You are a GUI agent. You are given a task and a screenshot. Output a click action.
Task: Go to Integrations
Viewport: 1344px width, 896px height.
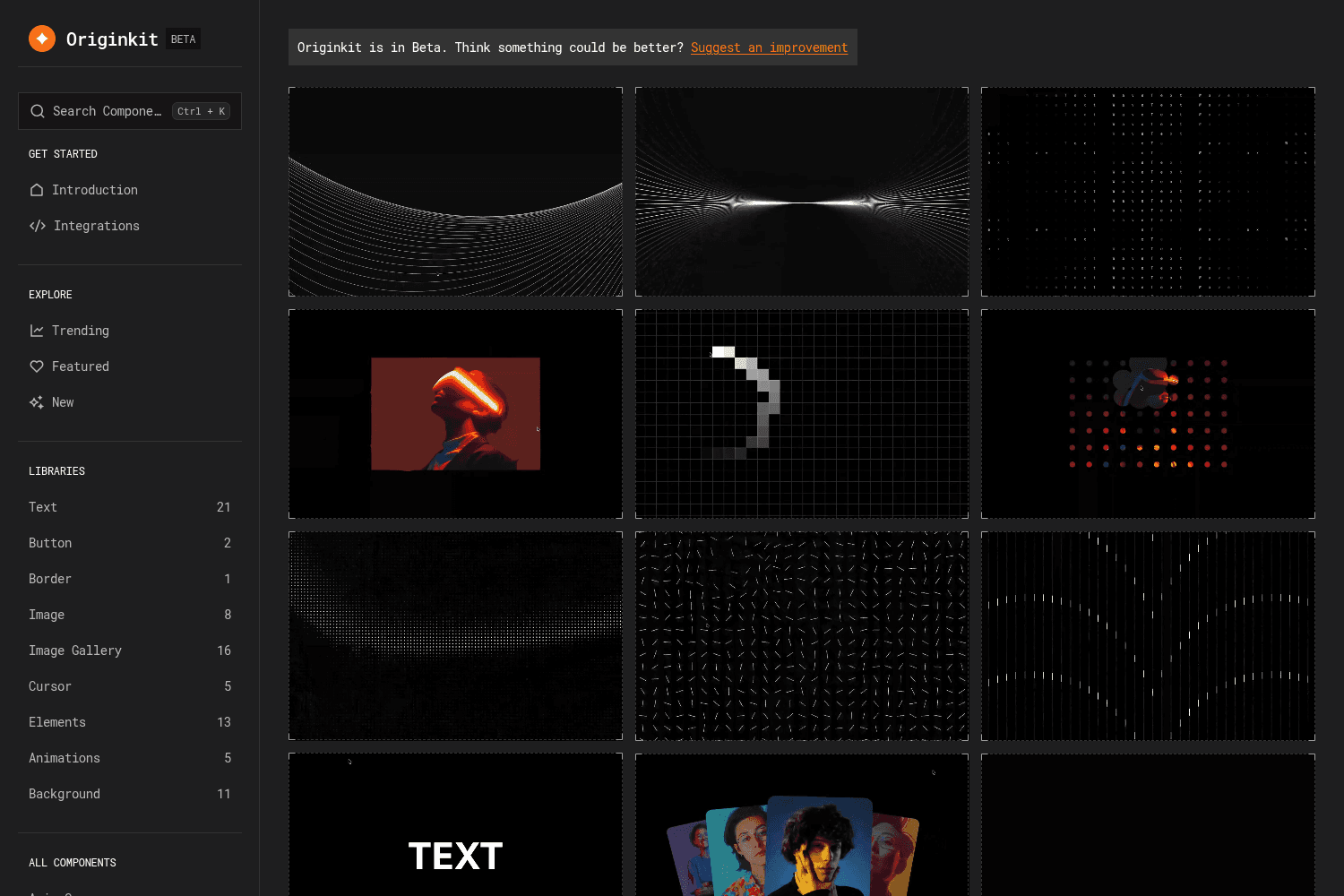[130, 226]
